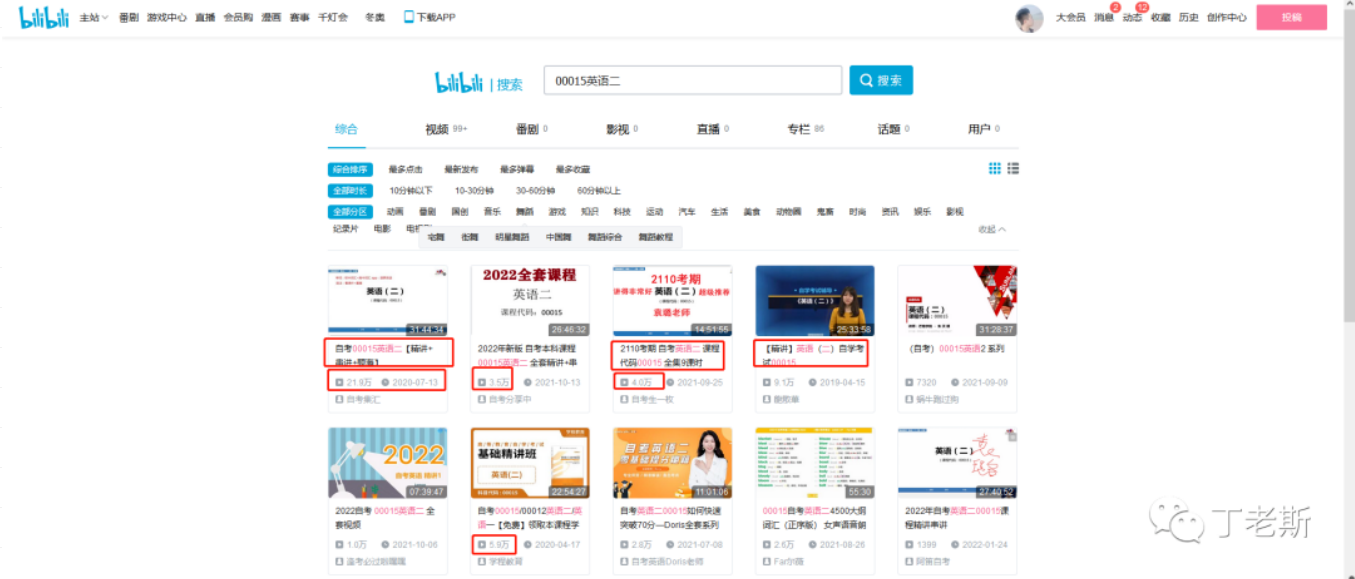Switch to the 视频 tab
The height and width of the screenshot is (579, 1355).
tap(446, 129)
